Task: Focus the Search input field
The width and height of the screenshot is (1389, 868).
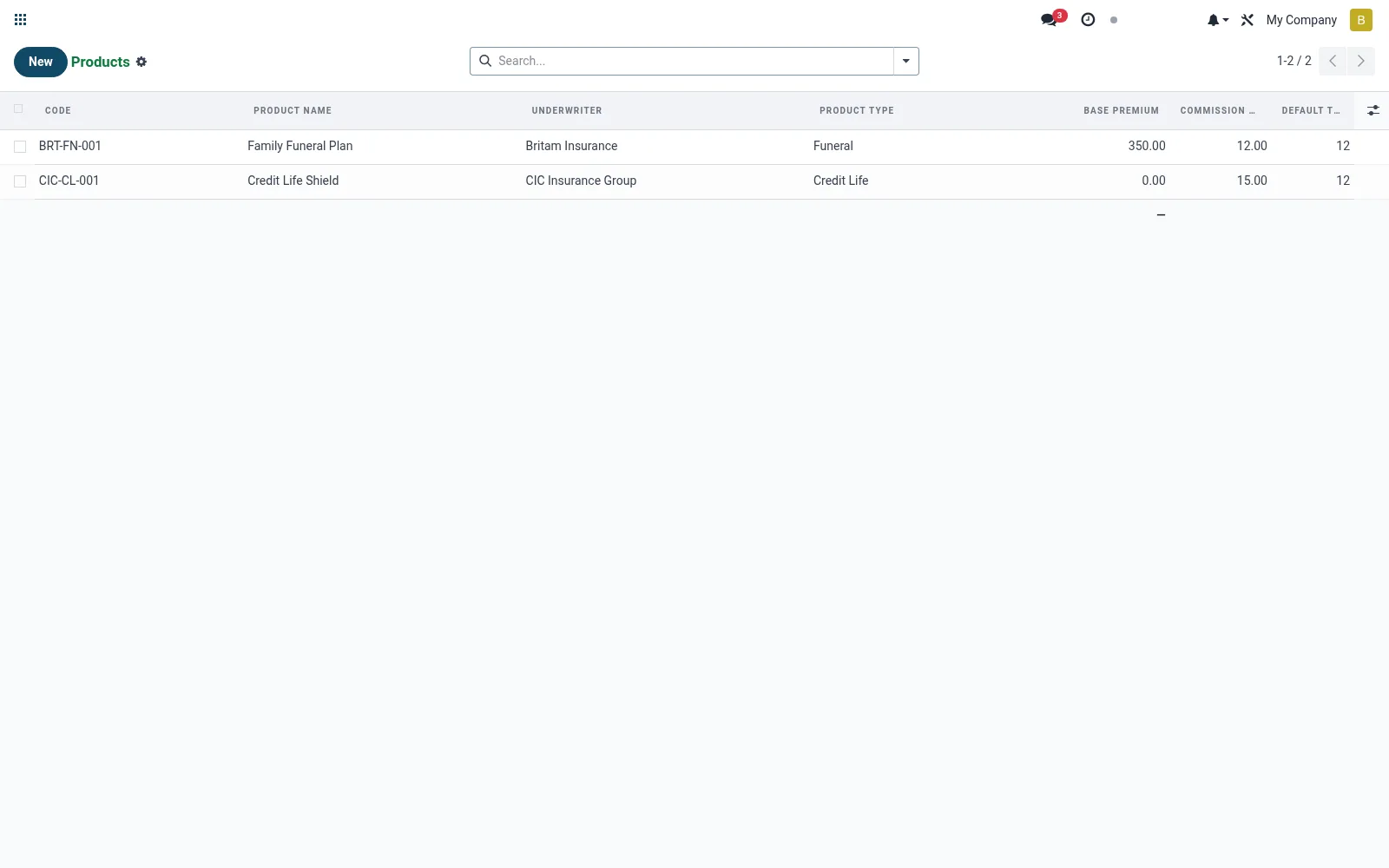Action: click(x=693, y=61)
